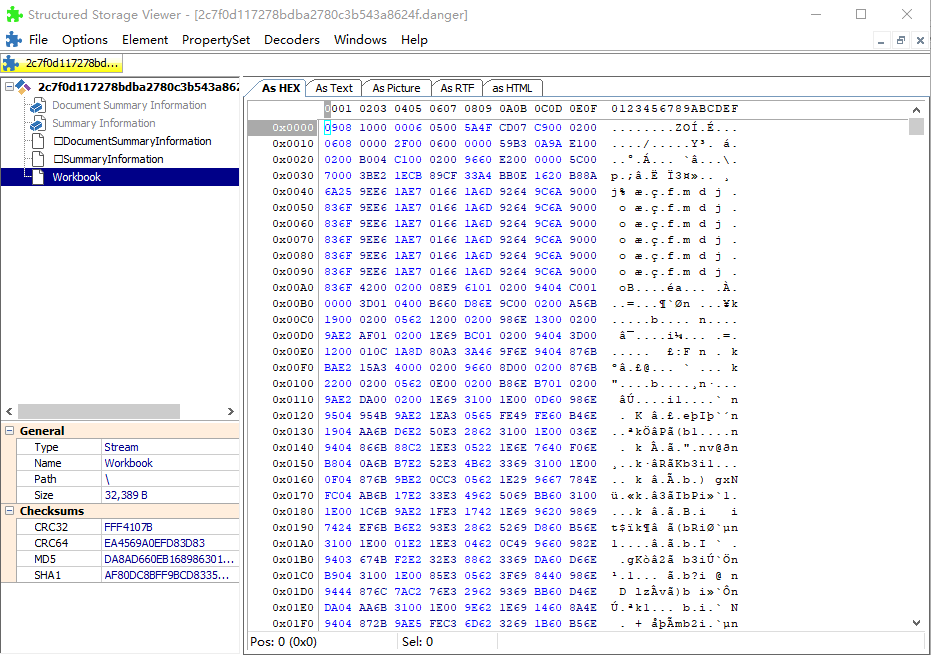Click the MD5 checksum value field

point(168,559)
